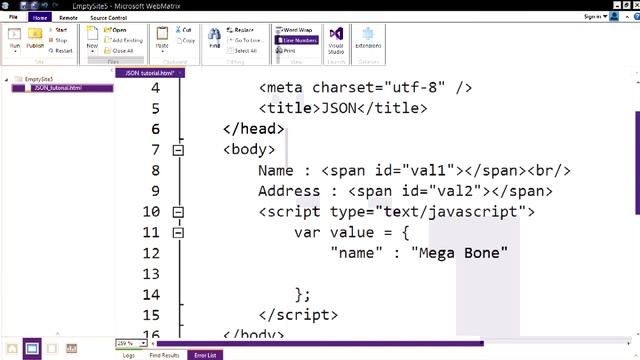Image resolution: width=640 pixels, height=360 pixels.
Task: Click horizontal scrollbar left arrow
Action: [x=153, y=343]
